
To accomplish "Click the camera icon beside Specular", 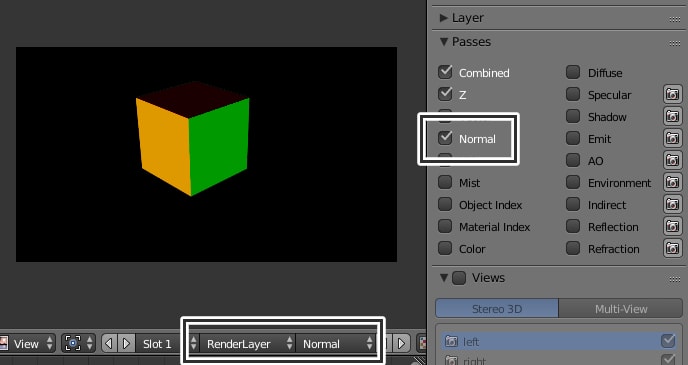I will [673, 94].
